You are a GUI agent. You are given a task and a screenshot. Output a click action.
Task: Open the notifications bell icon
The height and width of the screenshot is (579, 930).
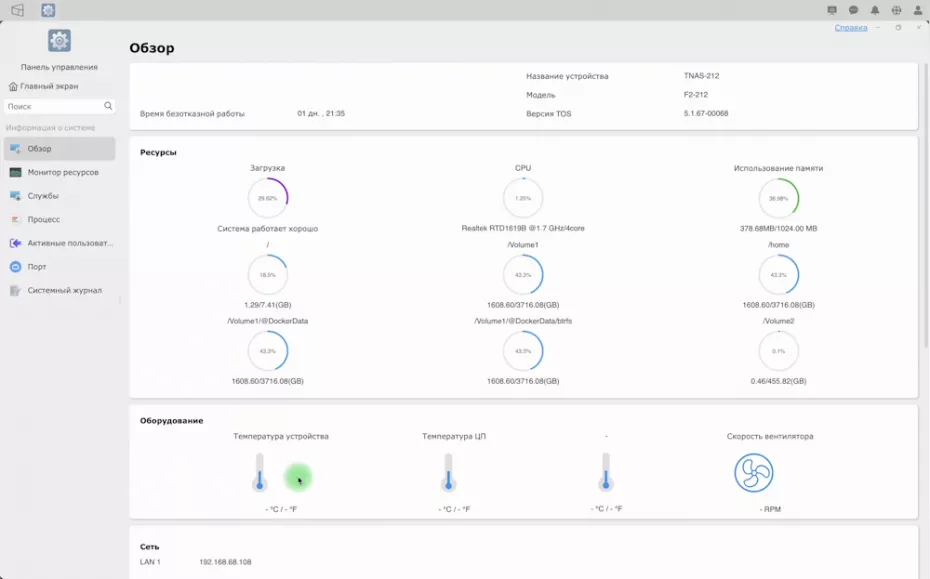click(875, 10)
